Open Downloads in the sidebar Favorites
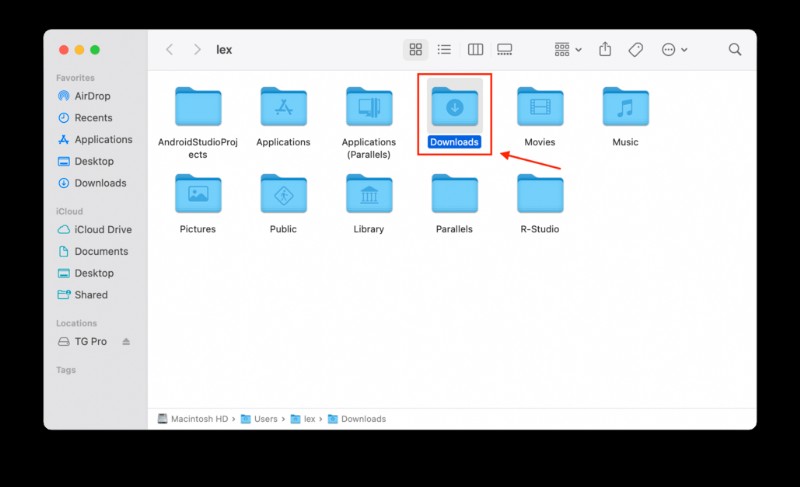The width and height of the screenshot is (800, 487). pyautogui.click(x=92, y=183)
